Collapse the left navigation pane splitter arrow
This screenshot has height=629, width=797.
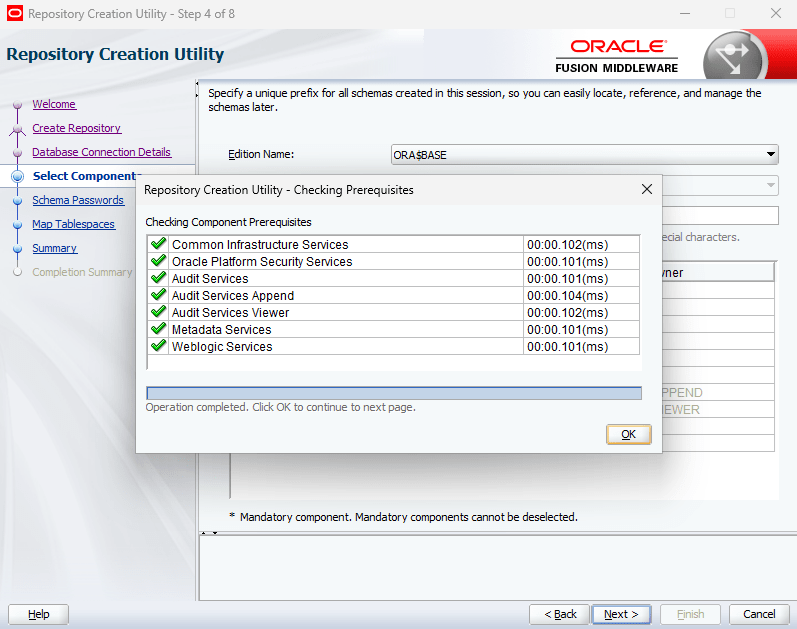[197, 83]
